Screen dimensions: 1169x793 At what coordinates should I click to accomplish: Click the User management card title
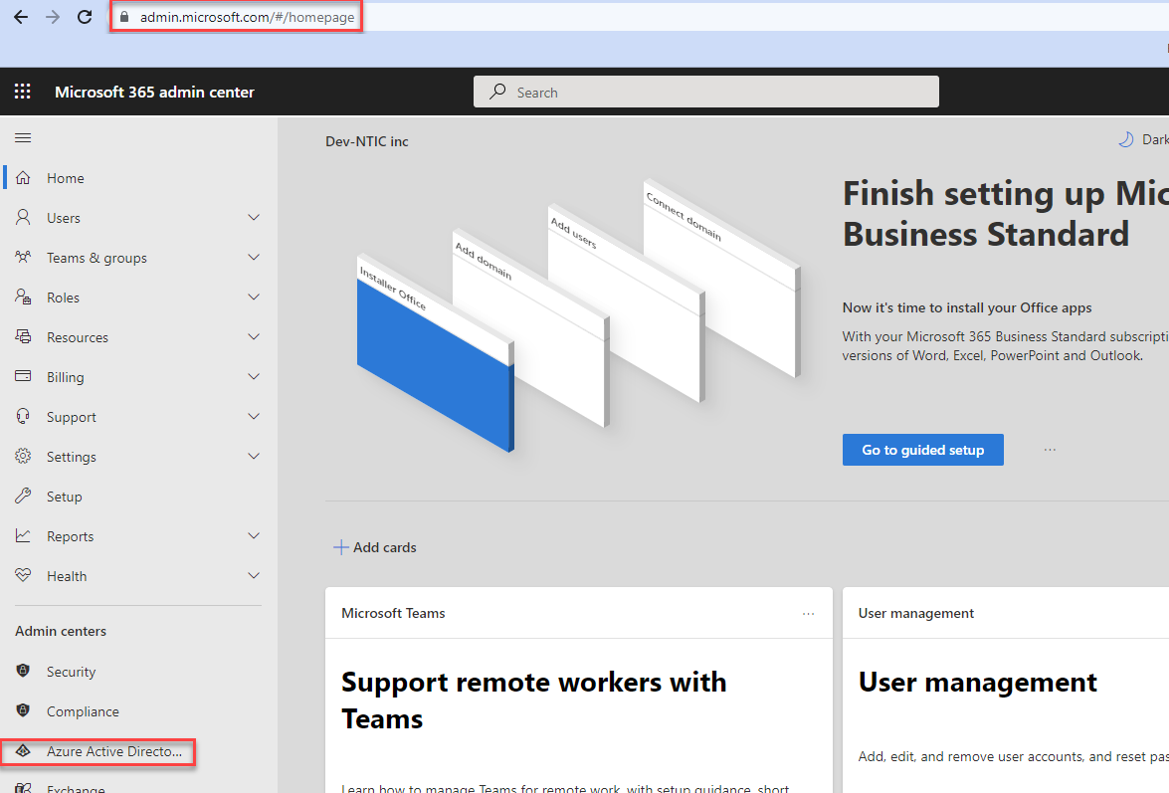[x=916, y=613]
